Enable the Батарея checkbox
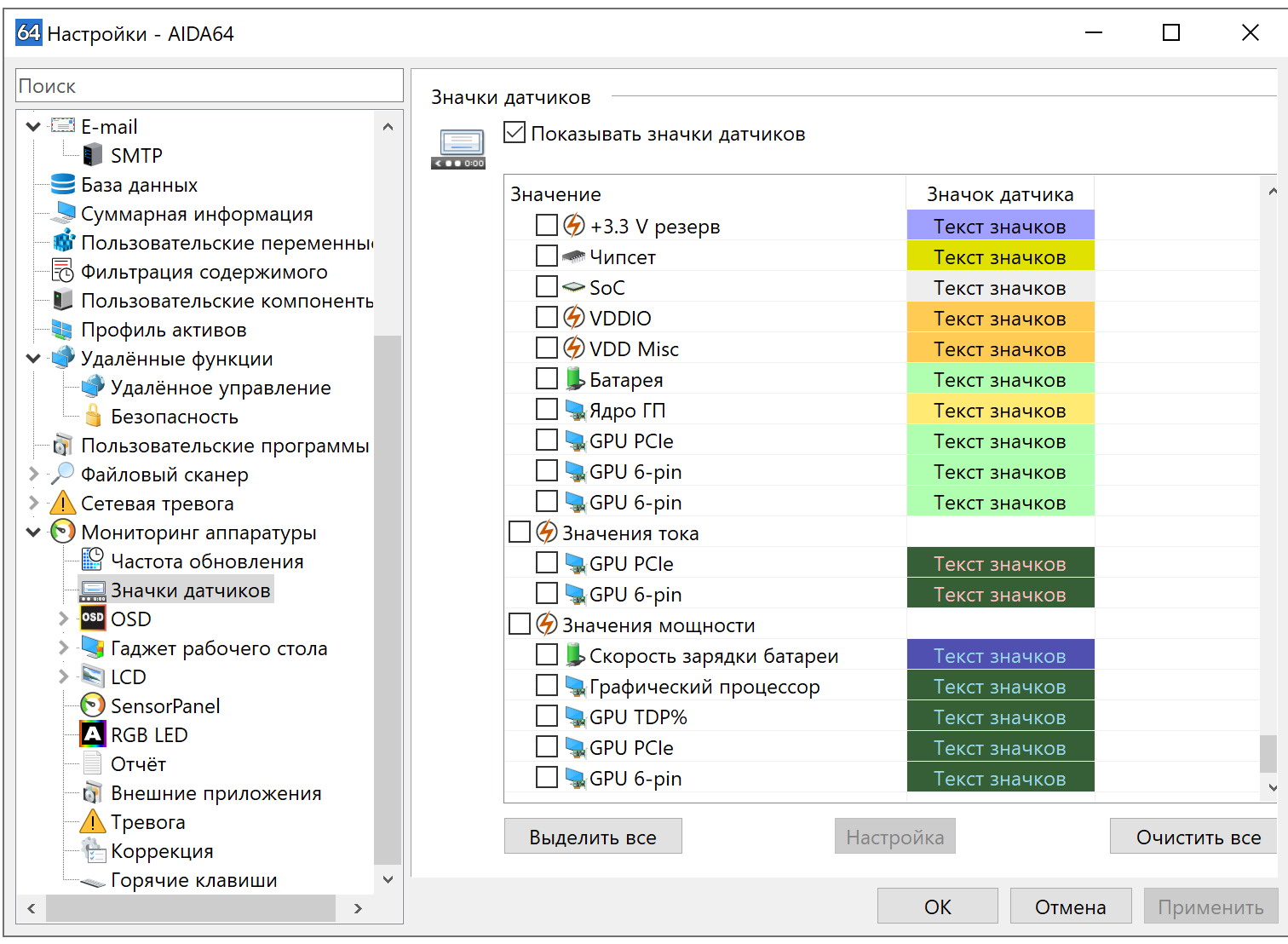 [x=546, y=379]
